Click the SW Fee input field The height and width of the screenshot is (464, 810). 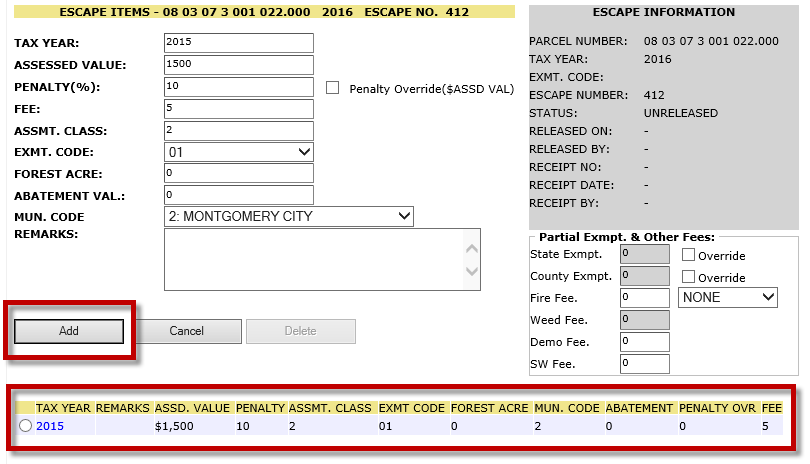coord(645,364)
